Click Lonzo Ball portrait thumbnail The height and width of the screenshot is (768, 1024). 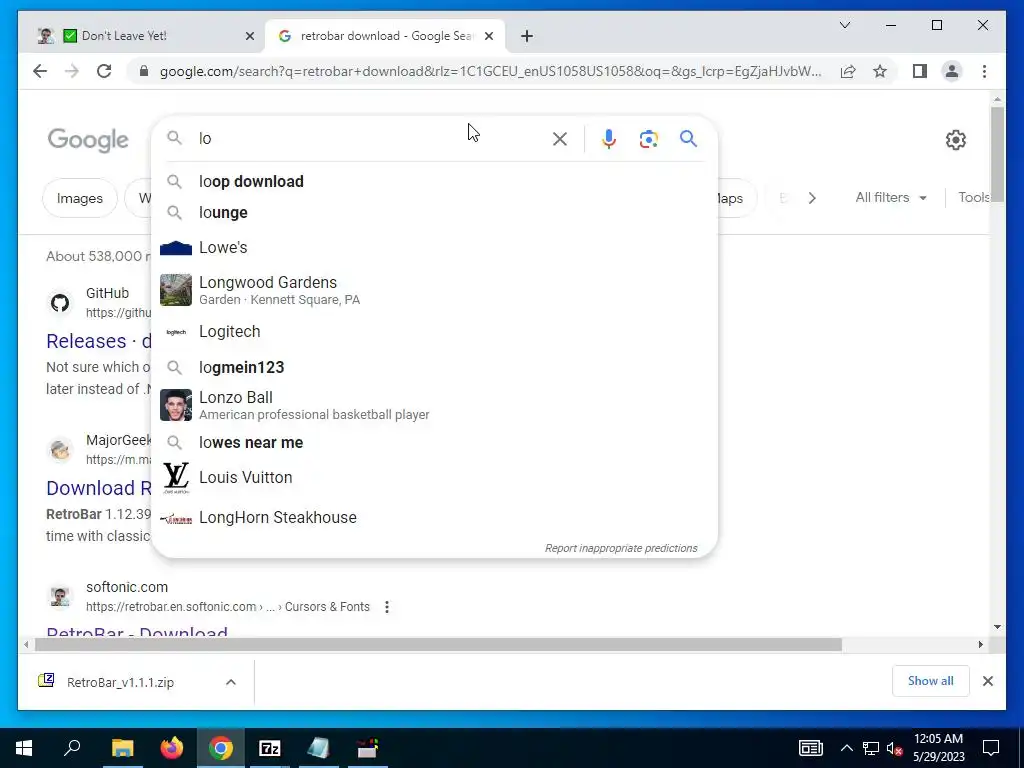click(x=176, y=405)
